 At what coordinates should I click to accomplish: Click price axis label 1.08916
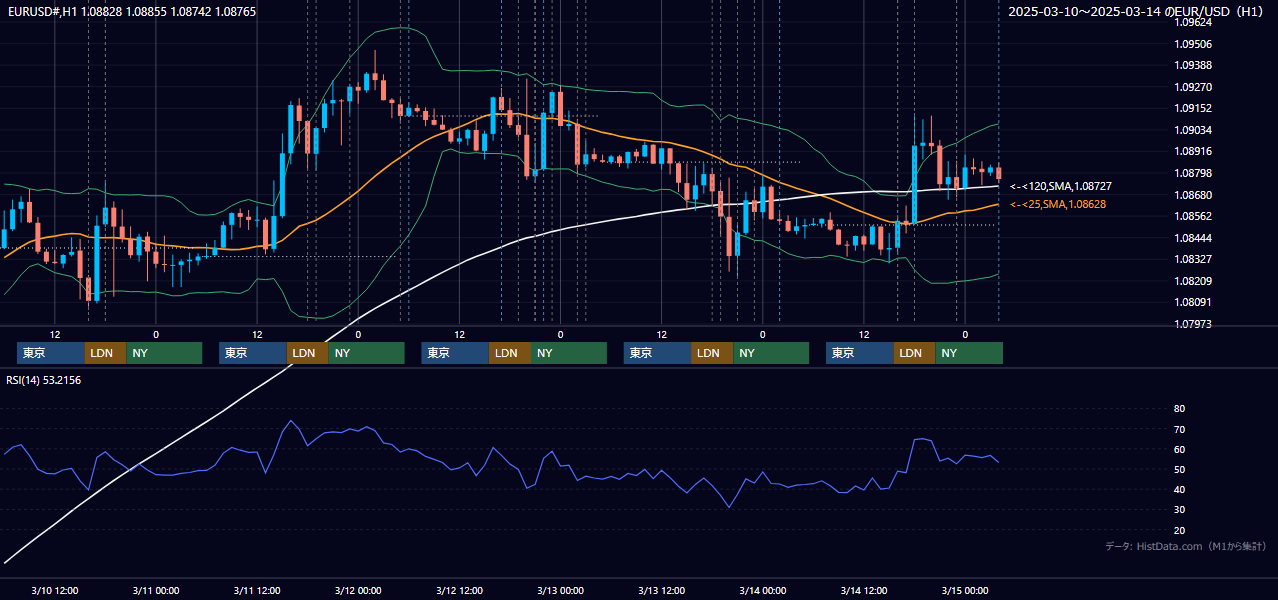pyautogui.click(x=1192, y=151)
